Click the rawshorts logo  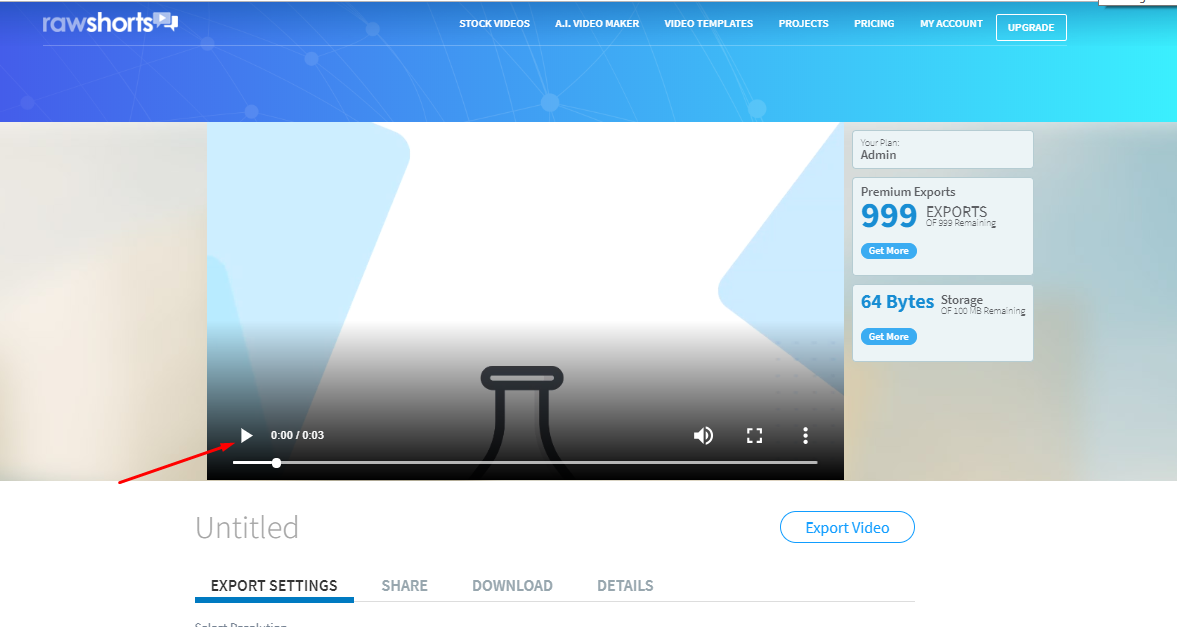pyautogui.click(x=110, y=23)
